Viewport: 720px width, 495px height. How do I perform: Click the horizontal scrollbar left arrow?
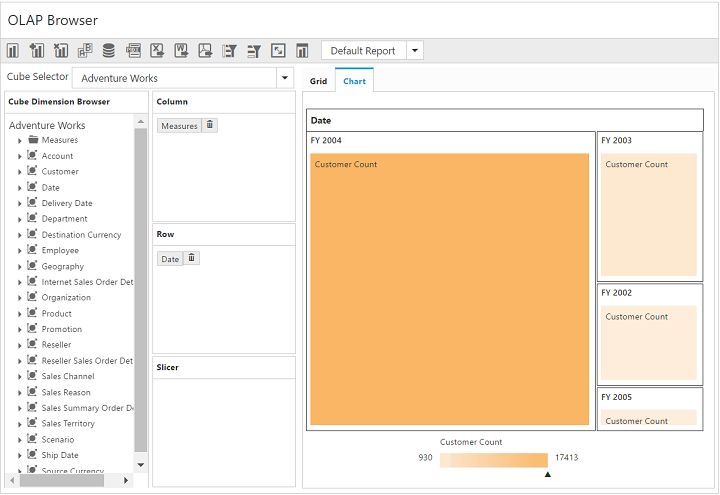12,480
